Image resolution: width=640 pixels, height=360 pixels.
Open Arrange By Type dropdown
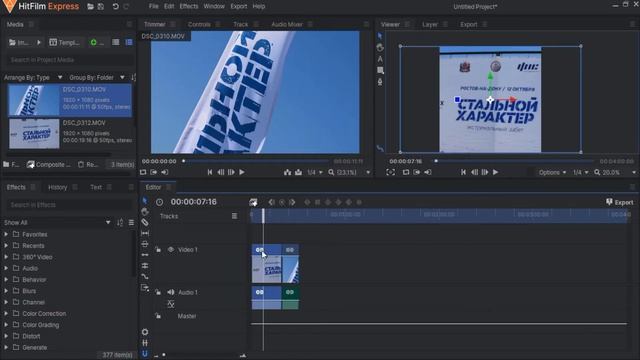[x=33, y=77]
